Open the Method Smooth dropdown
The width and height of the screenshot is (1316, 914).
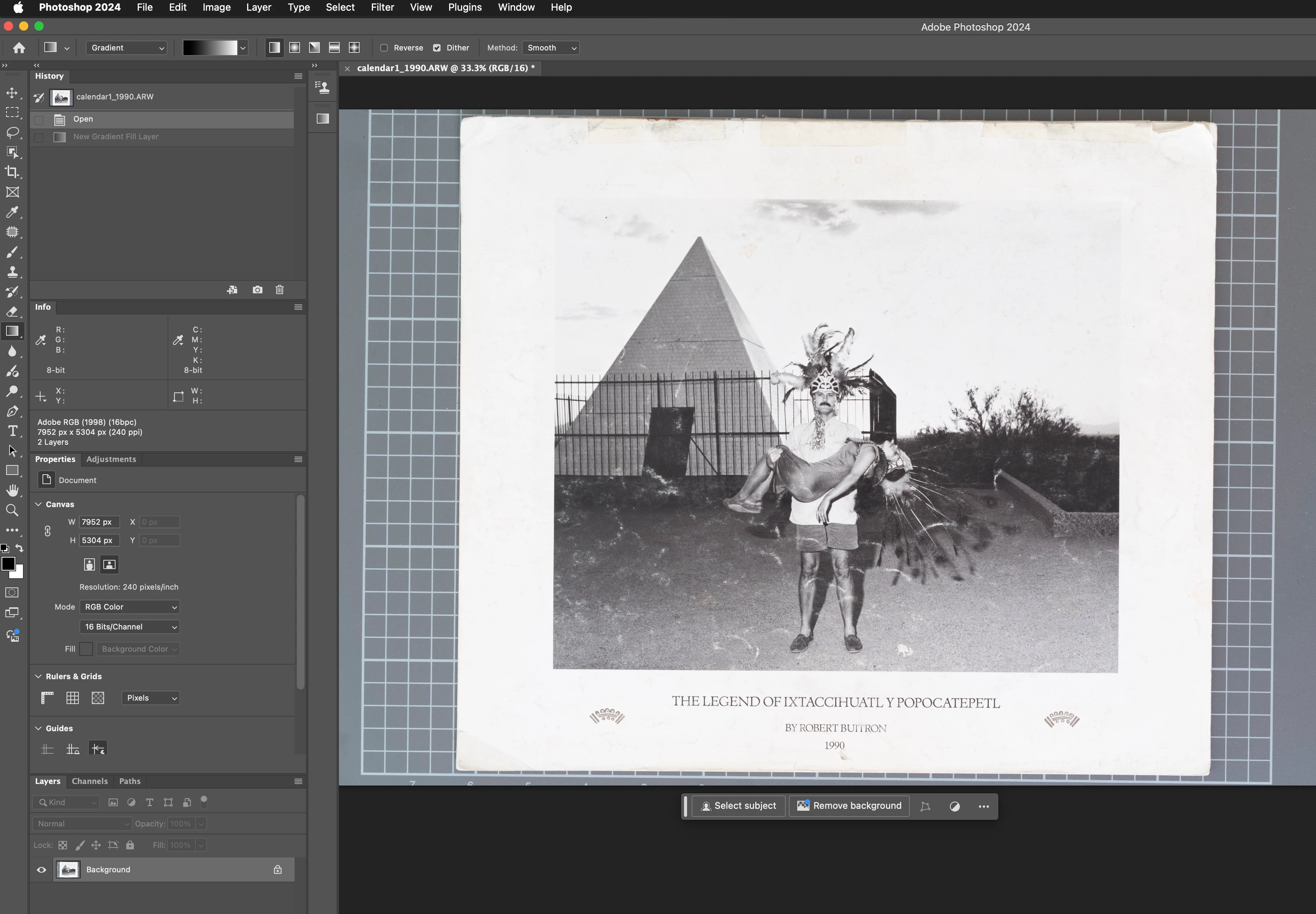pos(551,48)
